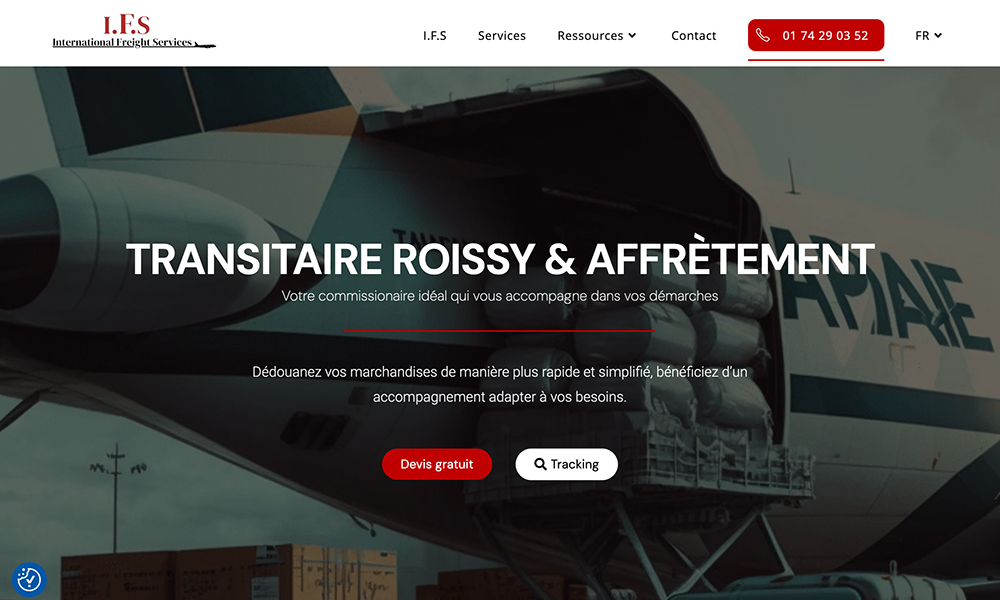The width and height of the screenshot is (1000, 600).
Task: Navigate to the Contact page
Action: [693, 36]
